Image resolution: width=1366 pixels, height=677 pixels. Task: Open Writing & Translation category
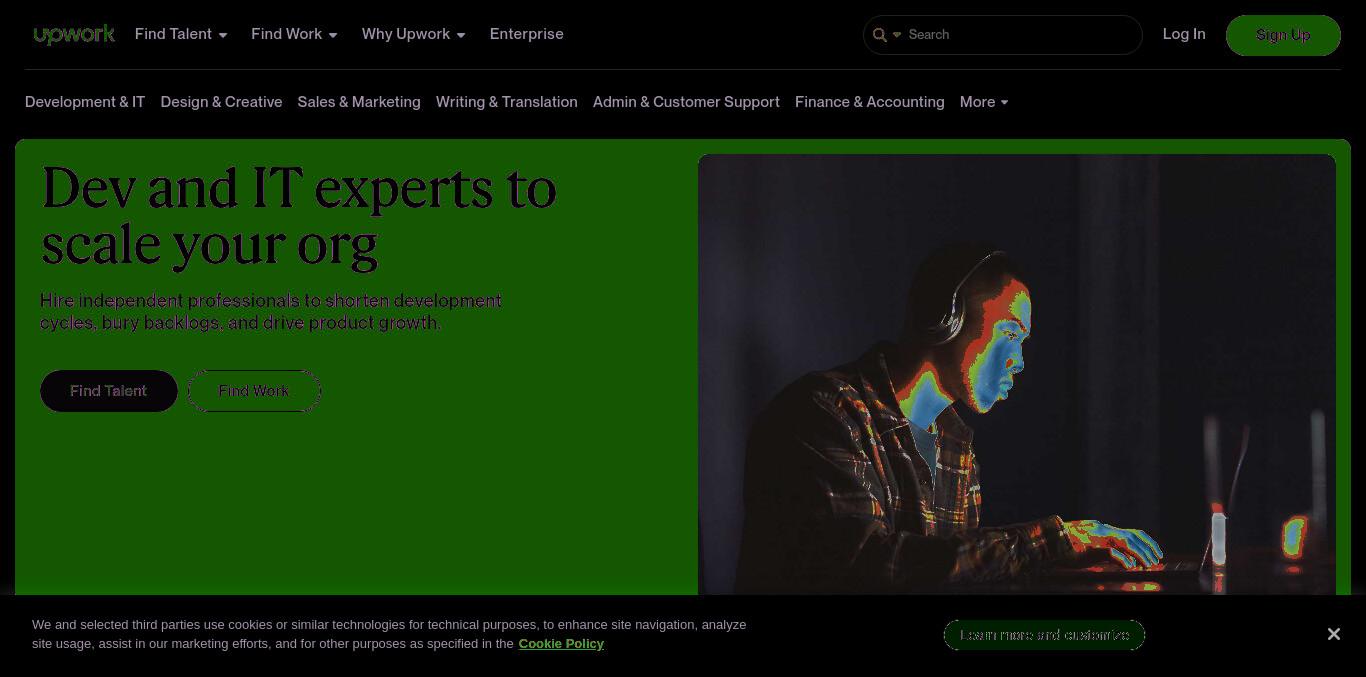coord(507,102)
